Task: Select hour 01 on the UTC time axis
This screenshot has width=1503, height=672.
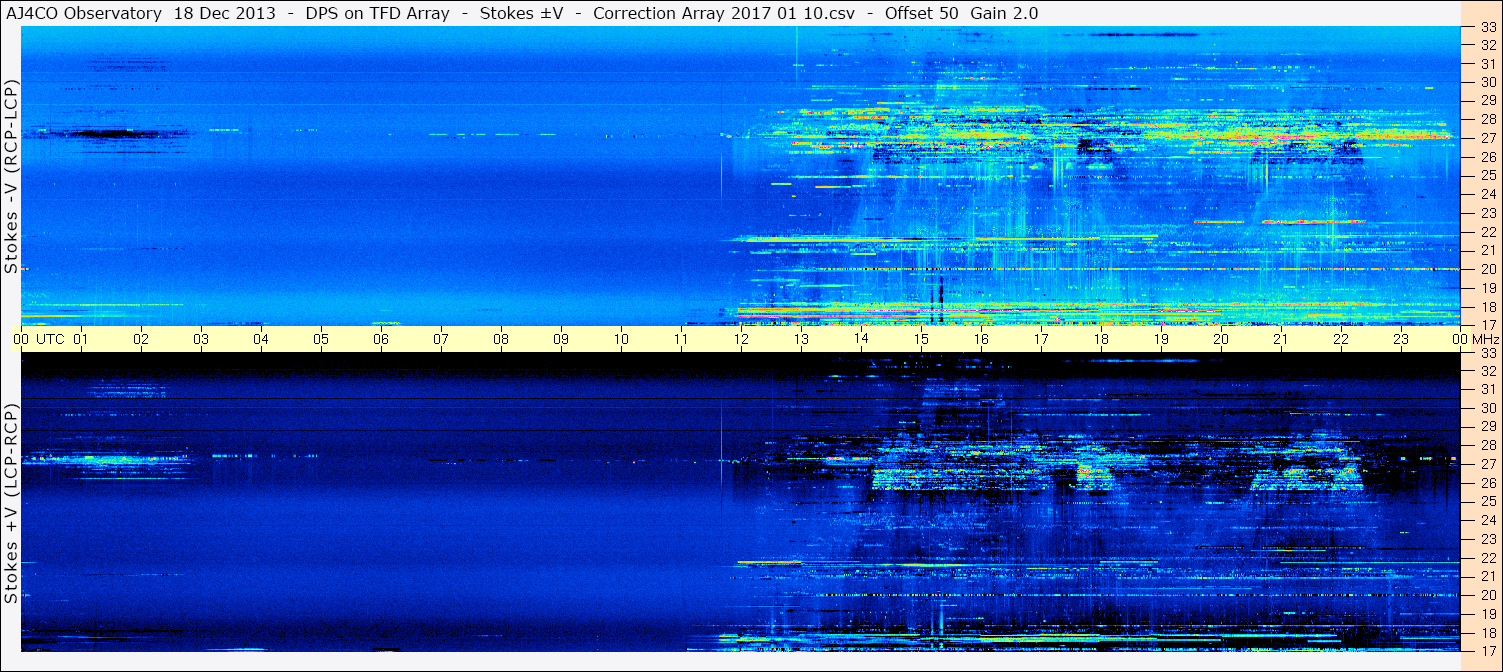Action: click(x=81, y=339)
